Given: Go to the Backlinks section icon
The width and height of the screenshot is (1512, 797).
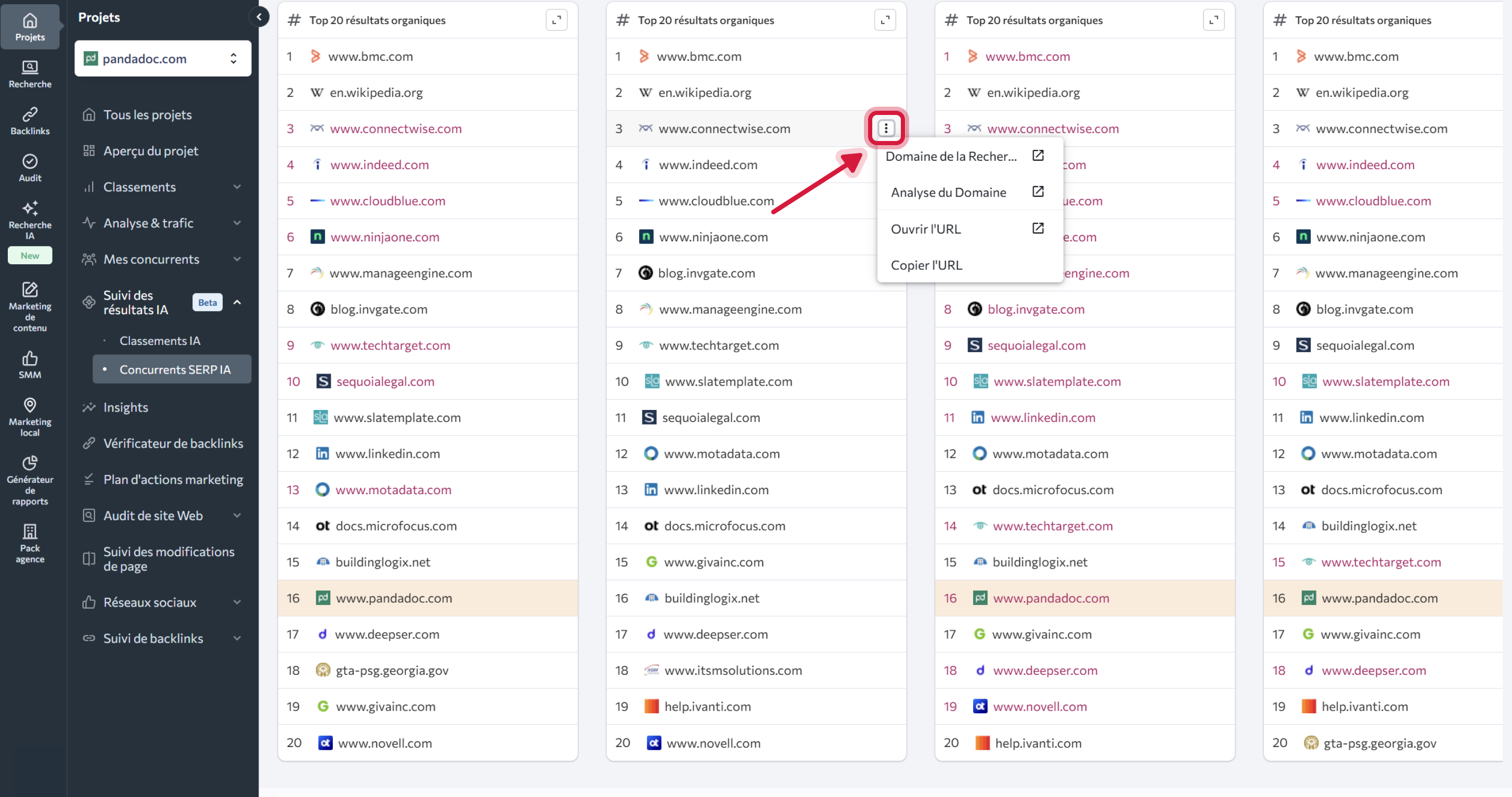Looking at the screenshot, I should 30,114.
